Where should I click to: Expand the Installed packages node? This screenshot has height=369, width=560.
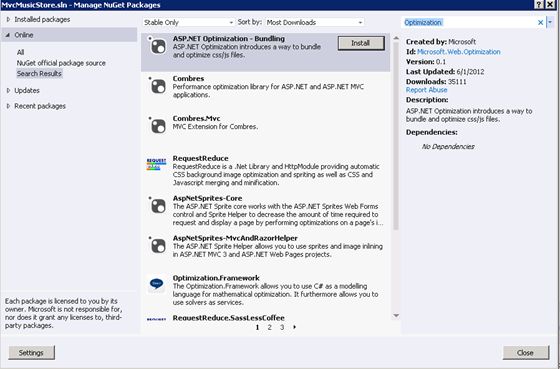click(9, 20)
